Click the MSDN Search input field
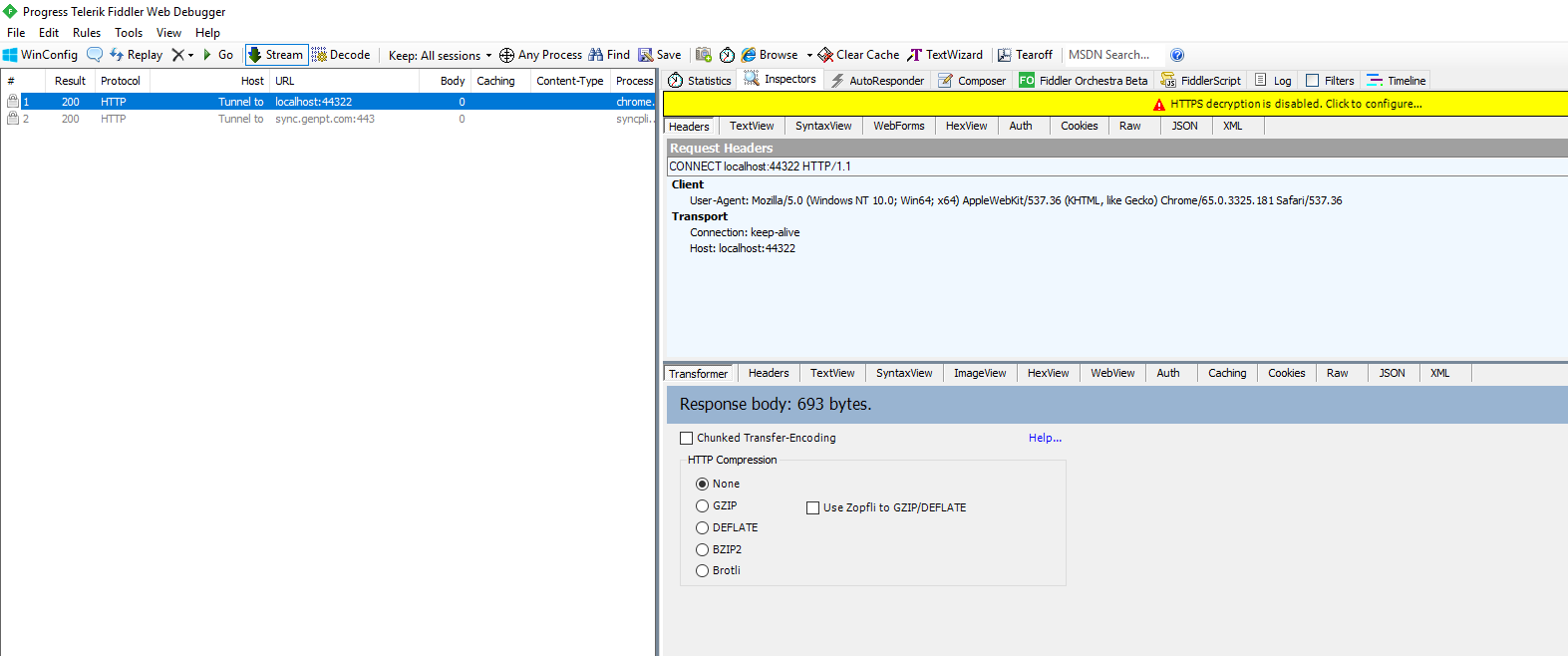 [1109, 55]
